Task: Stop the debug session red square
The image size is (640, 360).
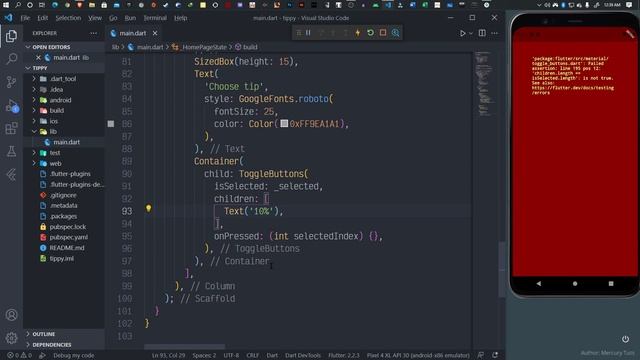Action: pyautogui.click(x=382, y=33)
